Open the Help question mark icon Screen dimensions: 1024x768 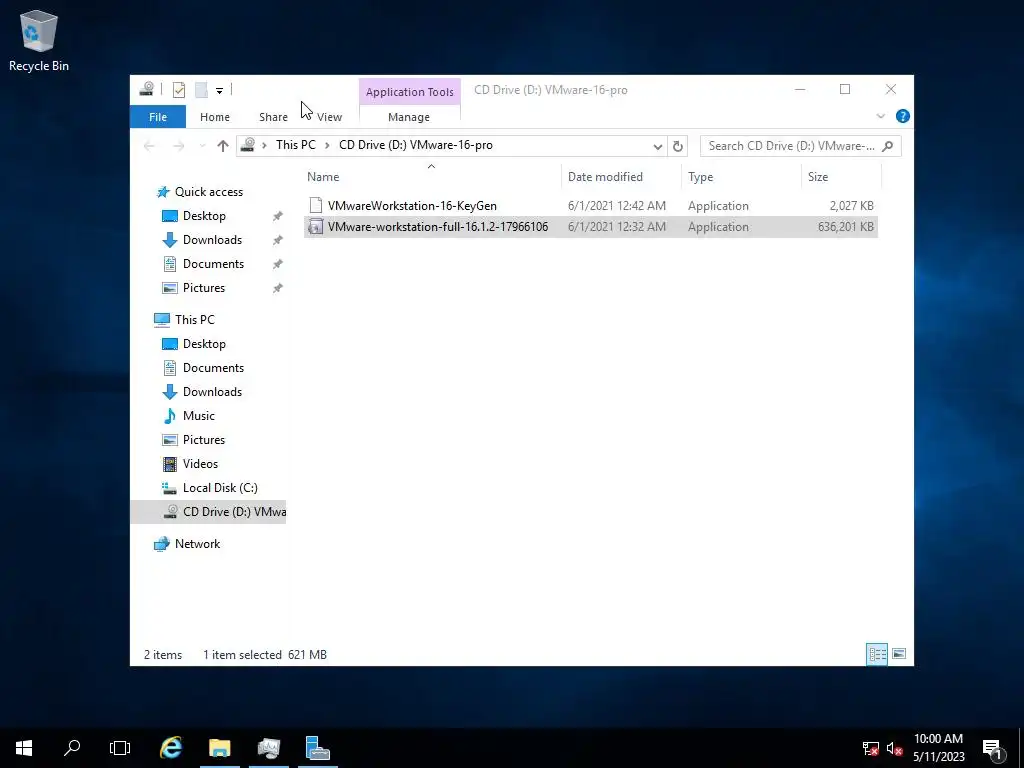903,116
